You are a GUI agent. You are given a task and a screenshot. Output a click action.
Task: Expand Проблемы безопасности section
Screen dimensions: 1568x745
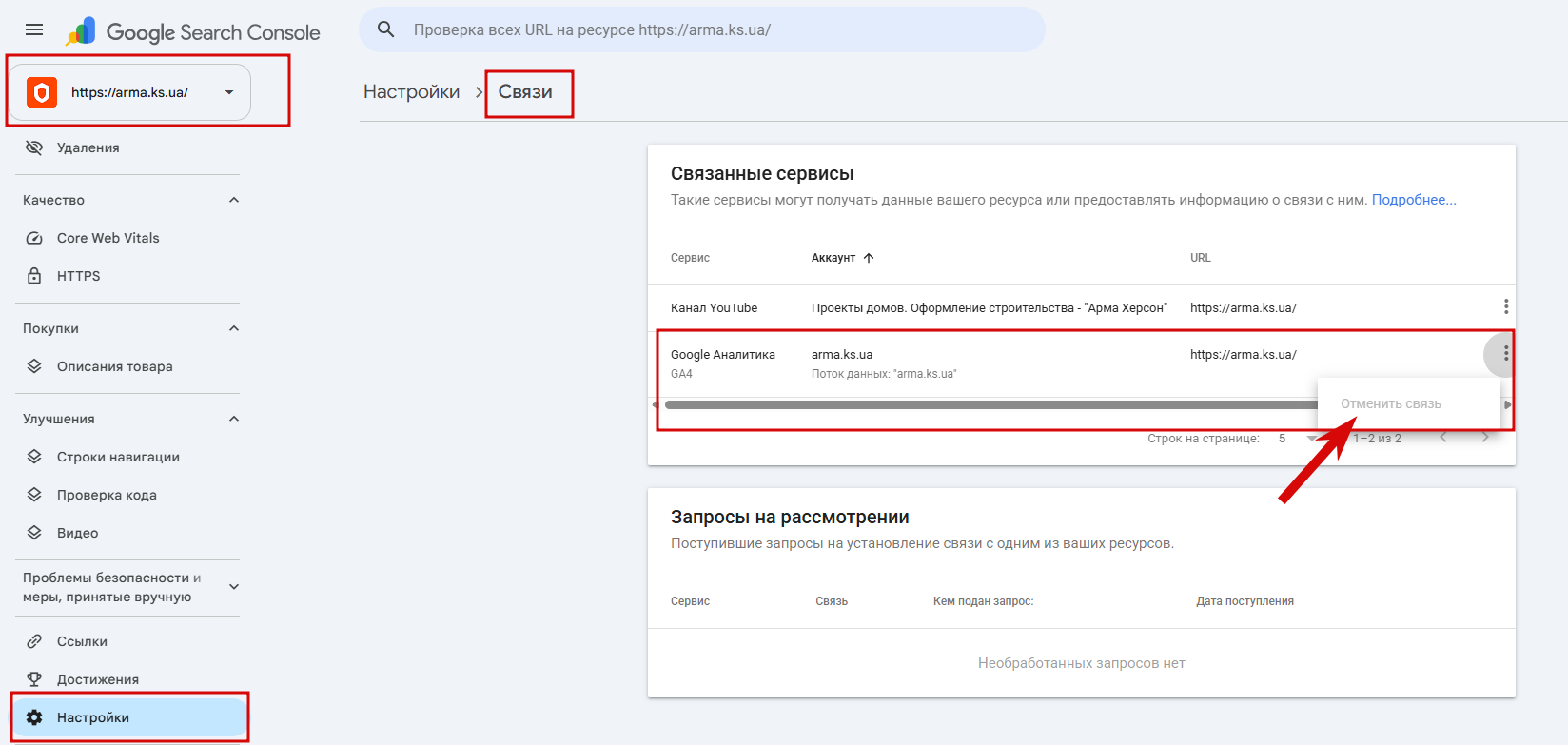pos(234,587)
